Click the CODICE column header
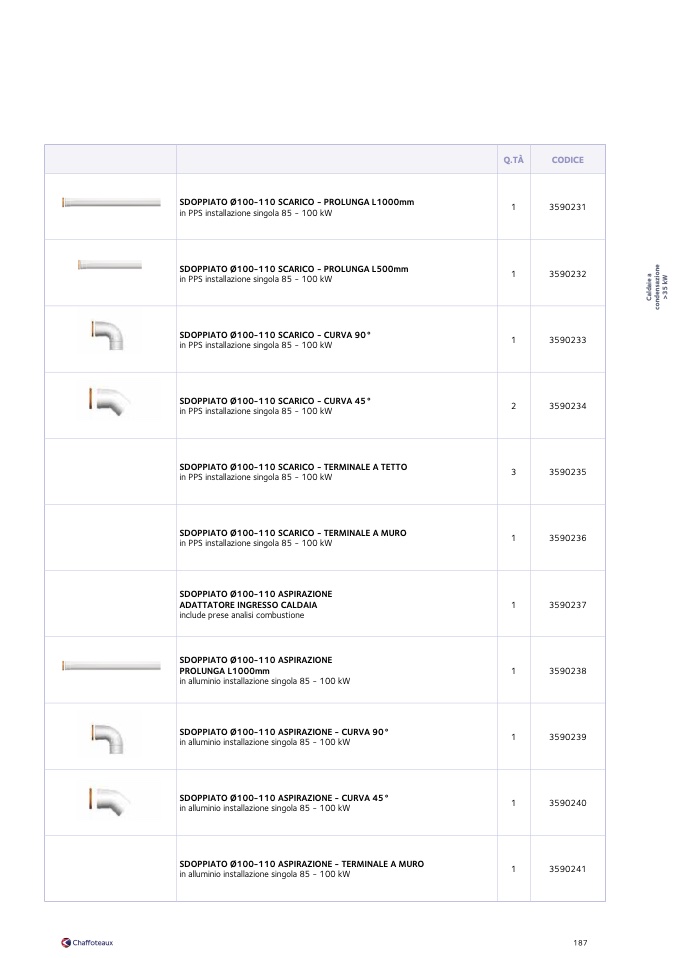This screenshot has width=677, height=958. (567, 160)
